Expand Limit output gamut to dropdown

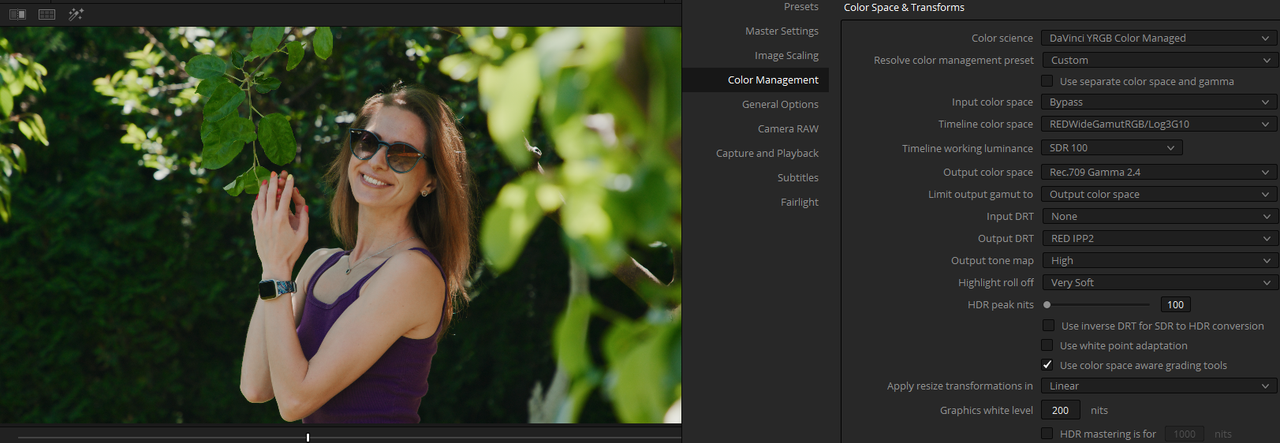point(1159,194)
